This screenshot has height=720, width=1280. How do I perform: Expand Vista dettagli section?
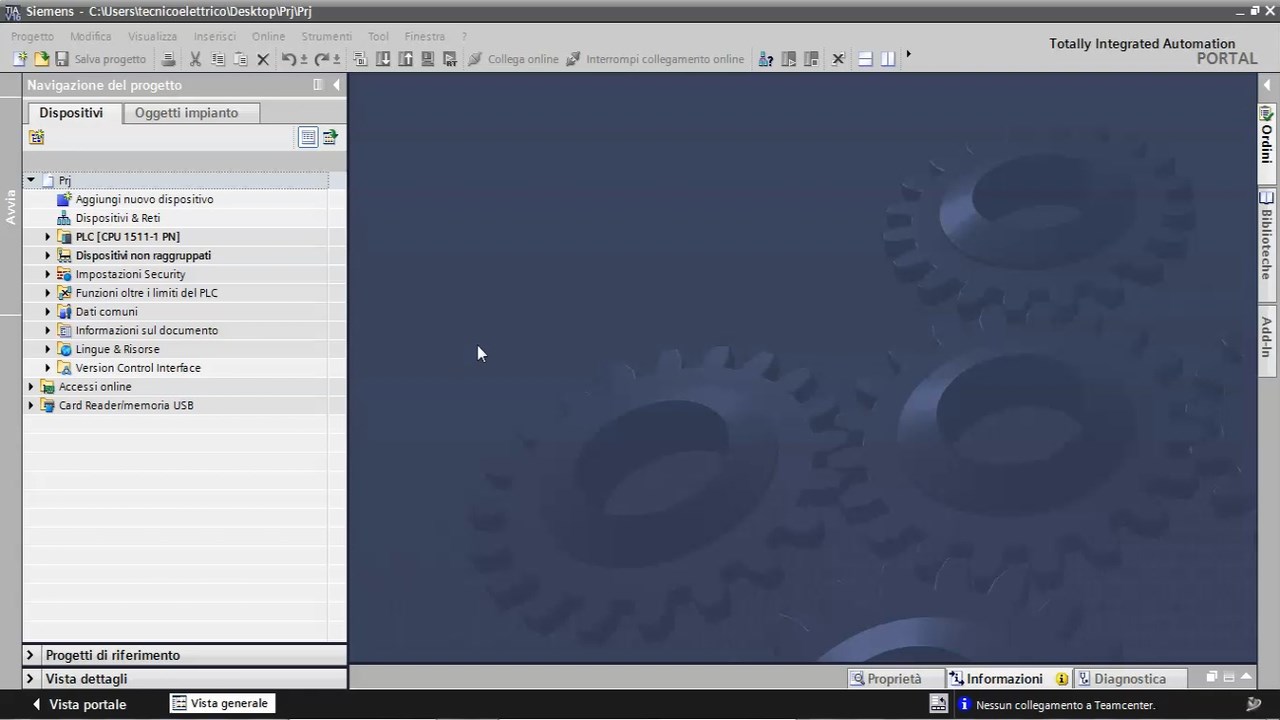pos(30,679)
